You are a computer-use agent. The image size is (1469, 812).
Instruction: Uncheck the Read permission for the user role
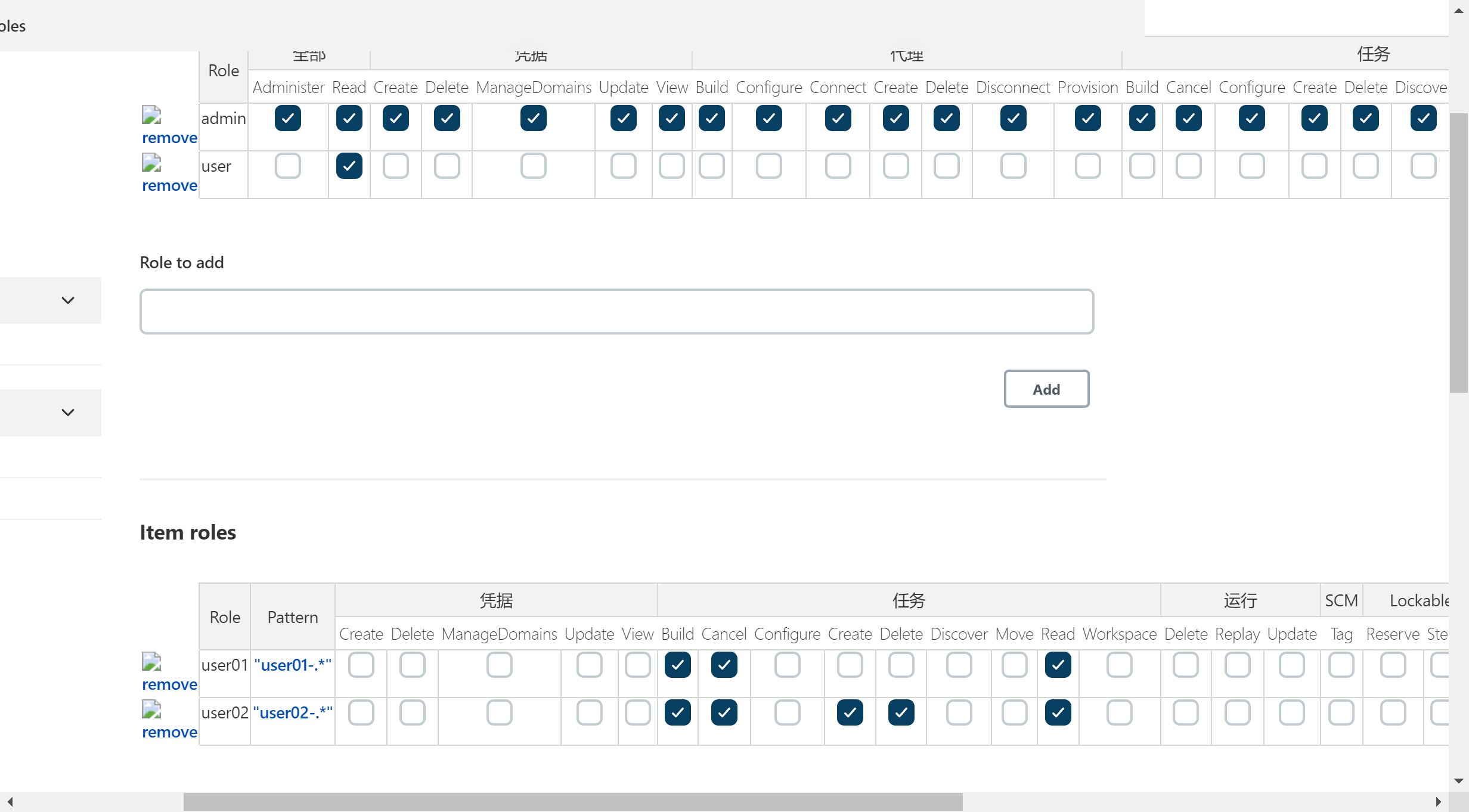(x=349, y=166)
